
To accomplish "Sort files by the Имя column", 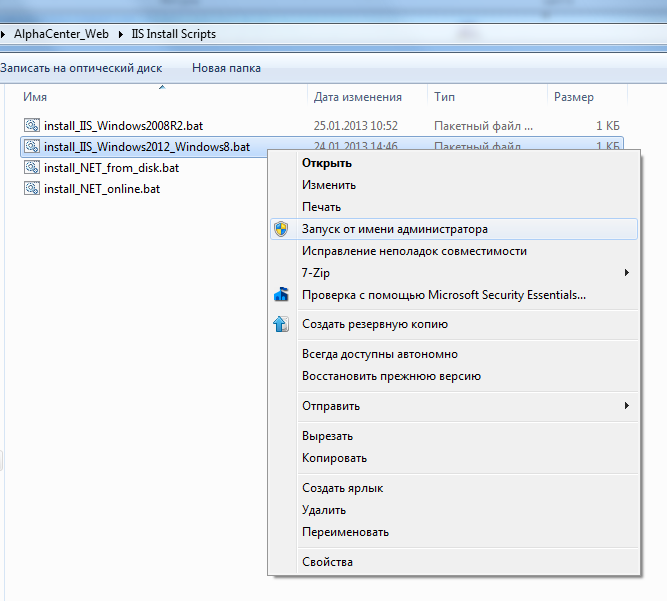I will pos(35,97).
